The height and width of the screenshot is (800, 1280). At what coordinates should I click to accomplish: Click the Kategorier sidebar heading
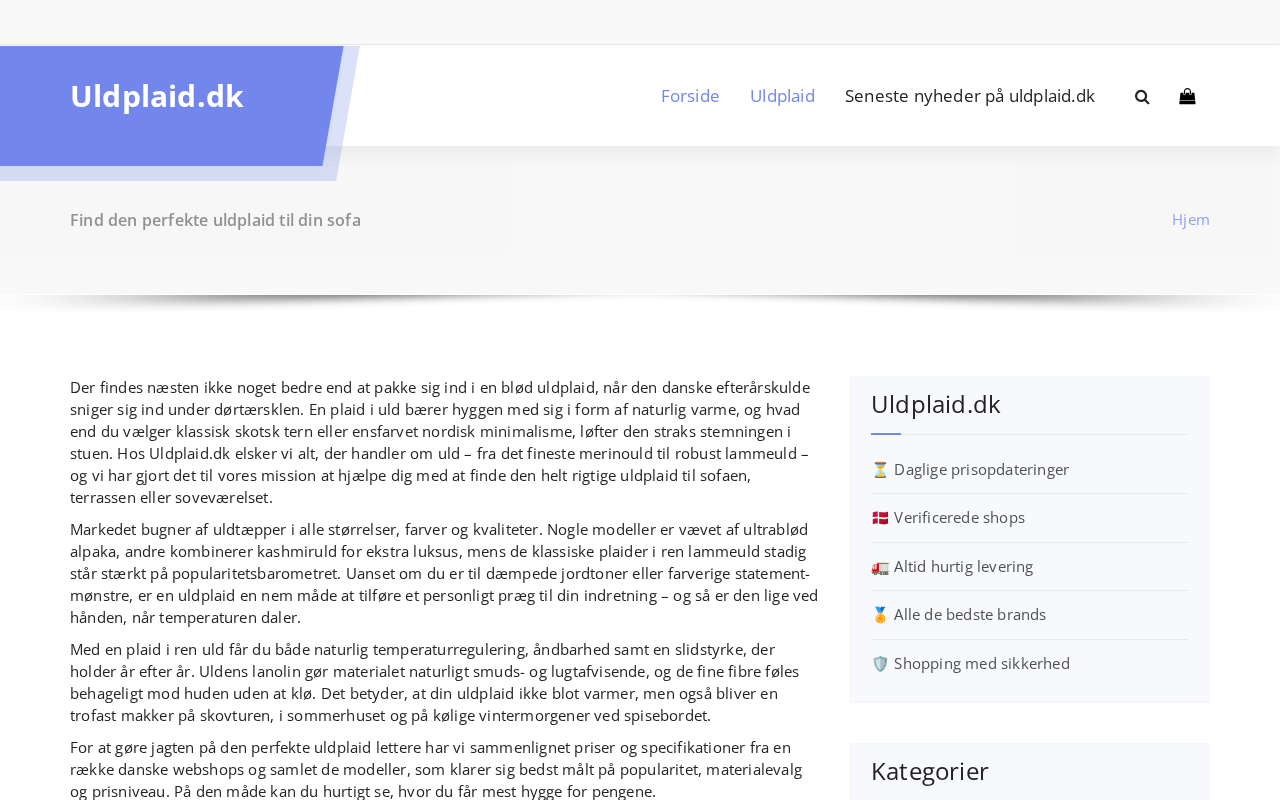(x=930, y=771)
